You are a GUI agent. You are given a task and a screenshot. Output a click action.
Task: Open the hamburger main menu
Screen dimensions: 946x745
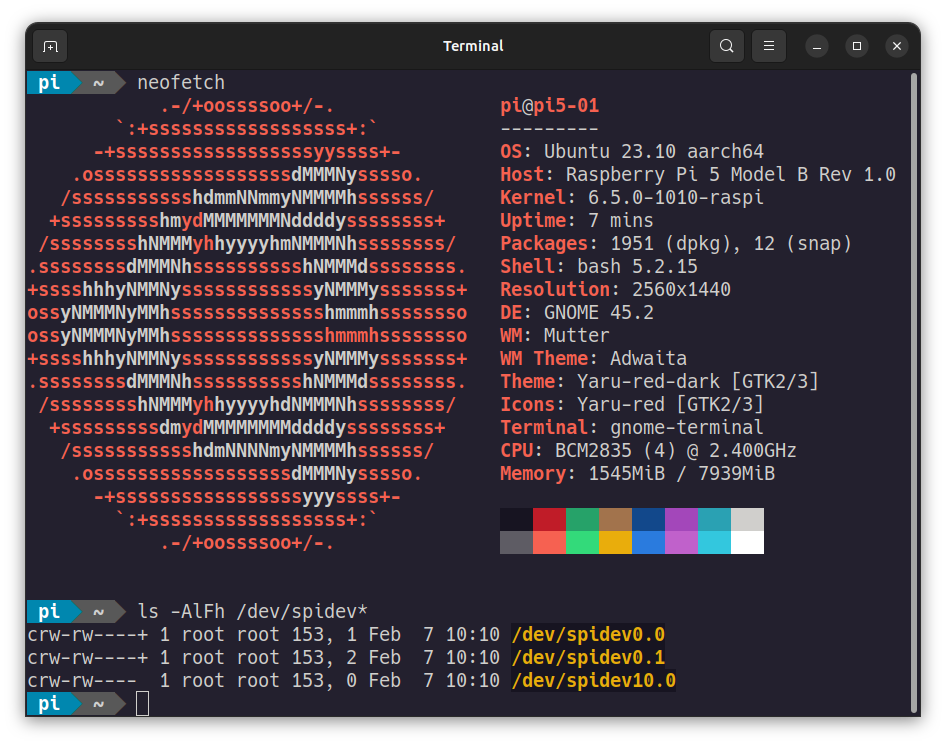click(769, 46)
